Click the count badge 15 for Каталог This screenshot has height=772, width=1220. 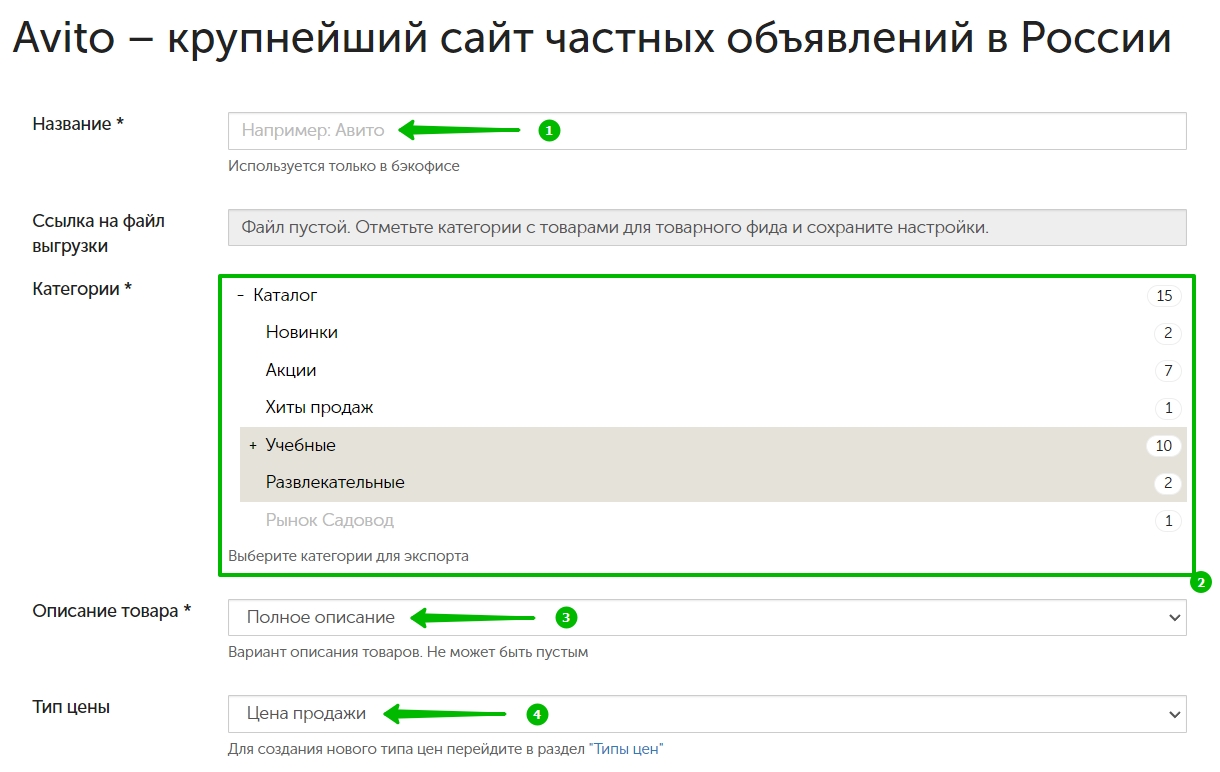tap(1164, 296)
